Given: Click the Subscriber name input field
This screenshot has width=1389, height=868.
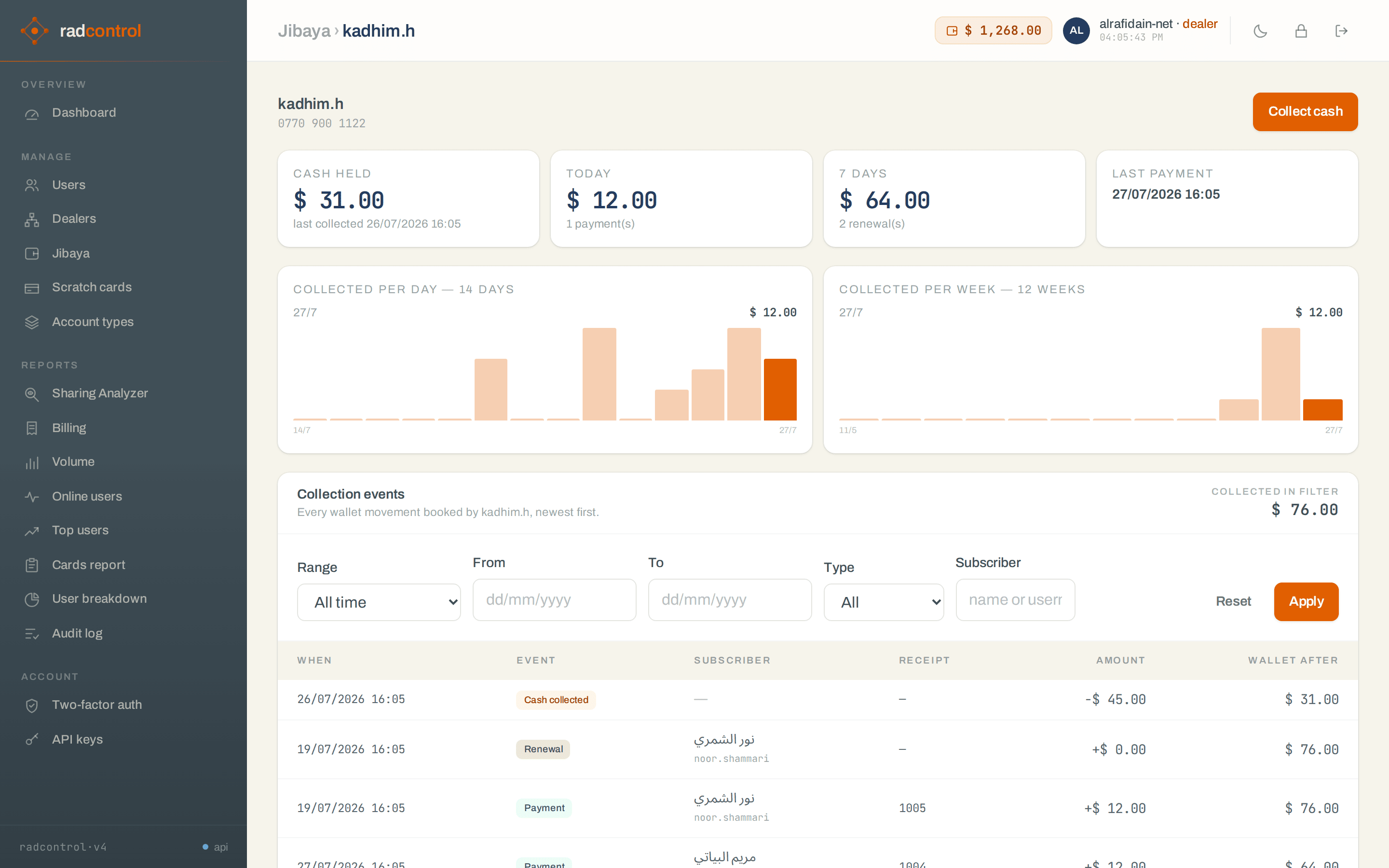Looking at the screenshot, I should tap(1015, 600).
